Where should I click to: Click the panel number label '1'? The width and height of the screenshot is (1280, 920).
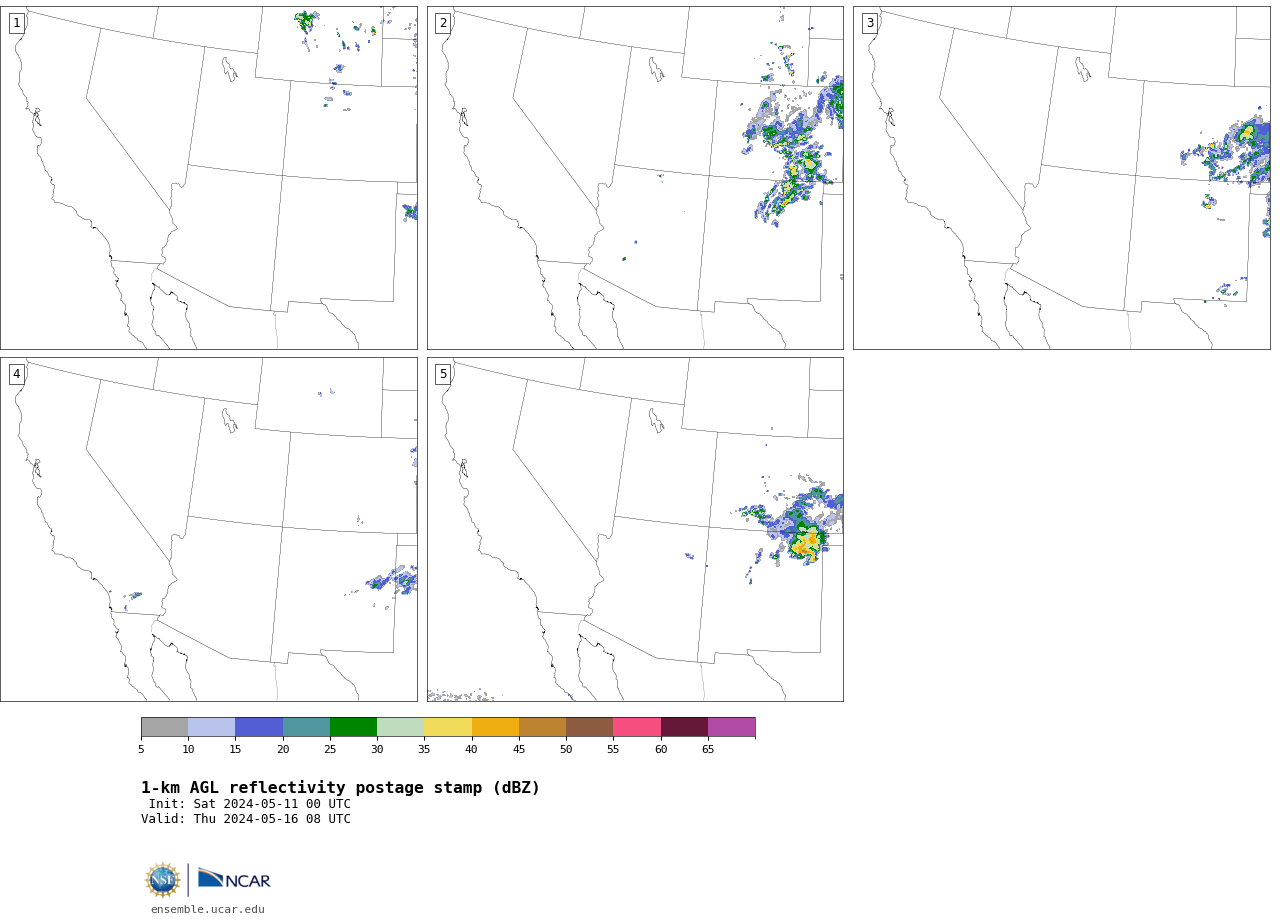(16, 23)
